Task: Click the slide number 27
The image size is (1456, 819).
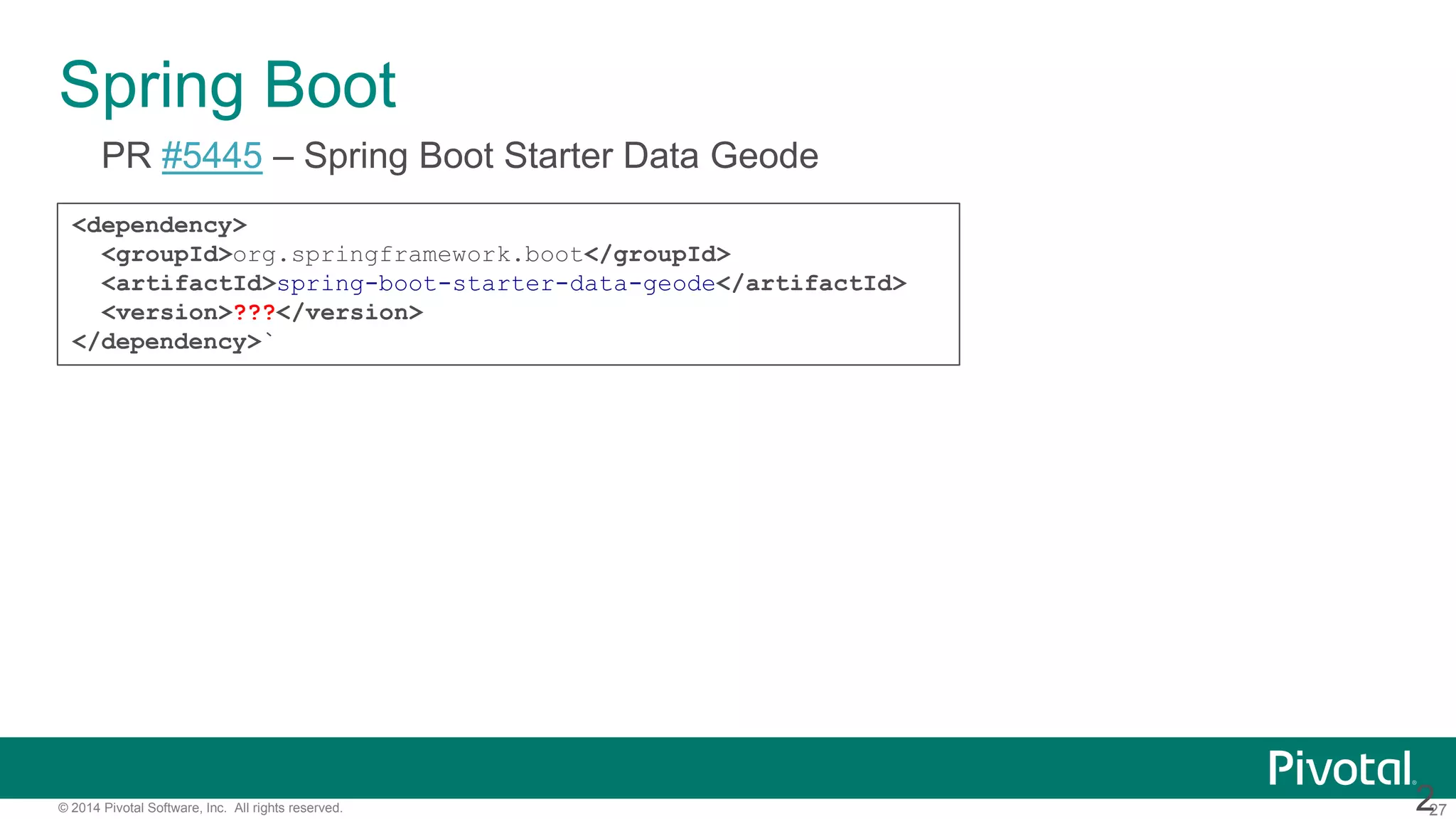Action: pos(1438,810)
